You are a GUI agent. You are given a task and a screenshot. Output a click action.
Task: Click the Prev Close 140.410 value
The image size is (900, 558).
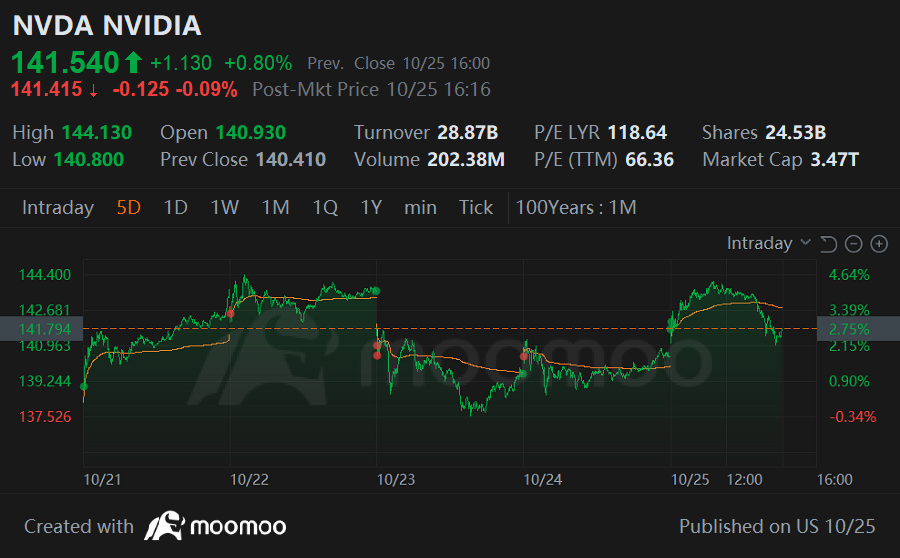point(291,160)
